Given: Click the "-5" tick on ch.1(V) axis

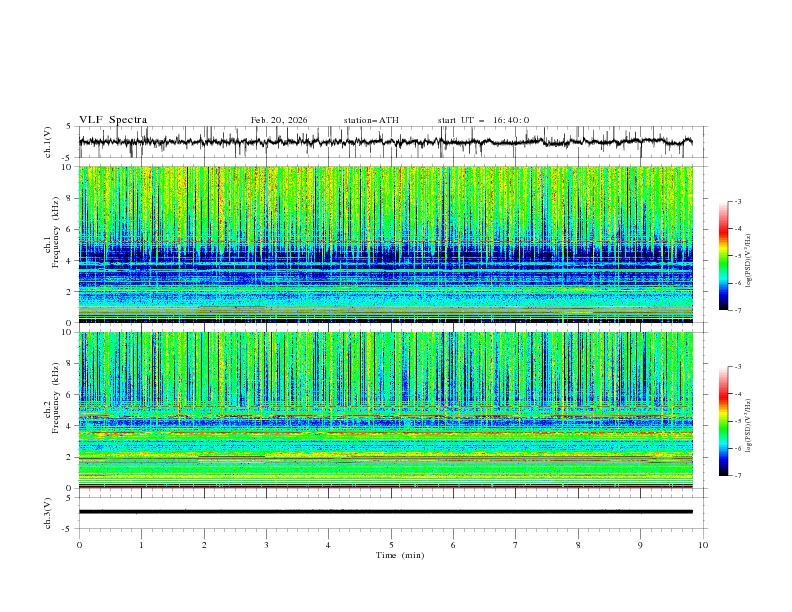Looking at the screenshot, I should [x=68, y=158].
